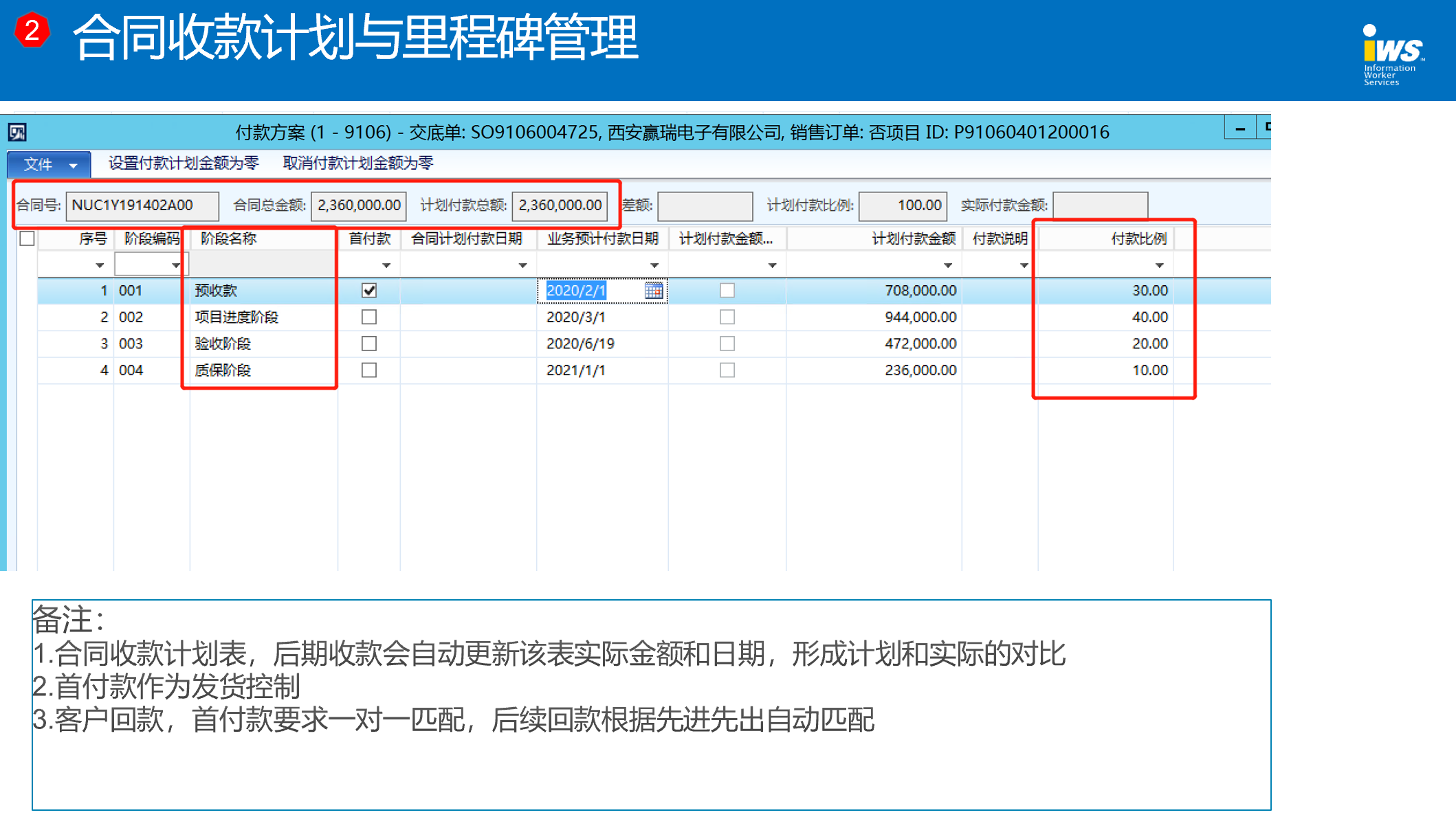Select the 预收款 stage name cell

[263, 291]
